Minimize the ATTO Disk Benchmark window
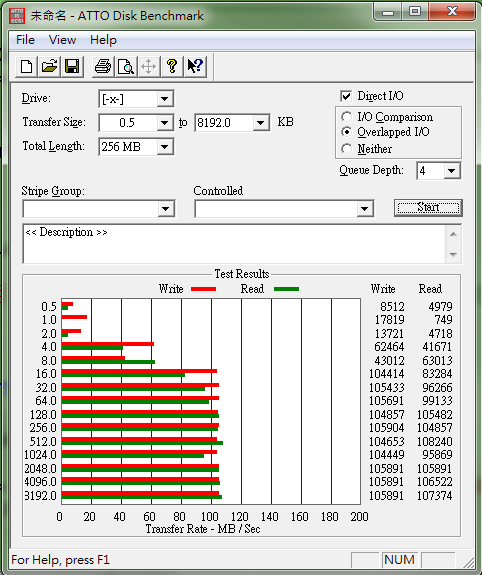This screenshot has width=482, height=575. click(x=388, y=12)
